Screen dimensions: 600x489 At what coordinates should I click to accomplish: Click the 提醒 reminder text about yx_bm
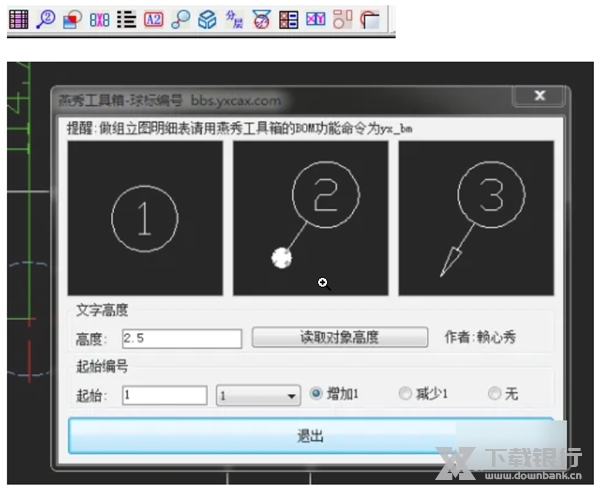tap(240, 129)
